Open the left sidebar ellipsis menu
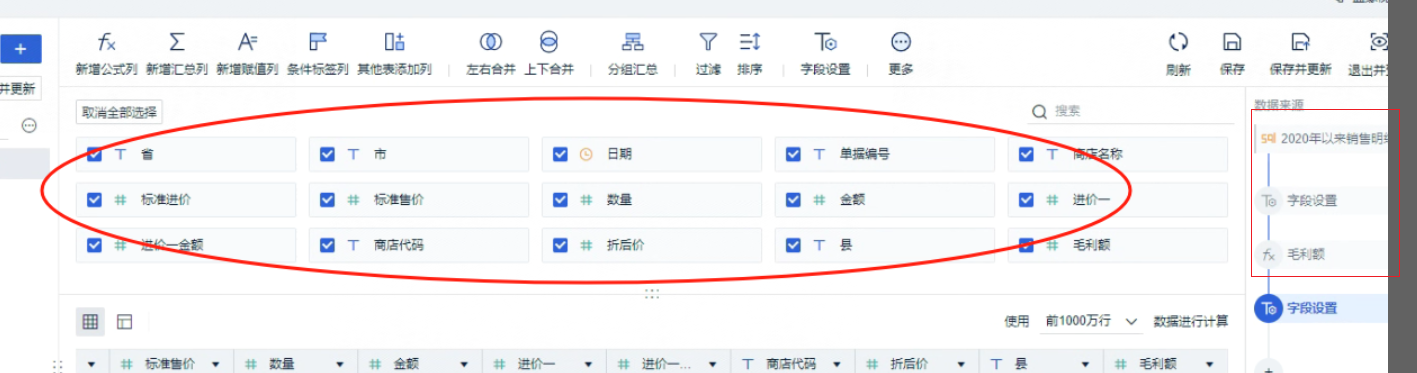The width and height of the screenshot is (1417, 373). pos(29,125)
